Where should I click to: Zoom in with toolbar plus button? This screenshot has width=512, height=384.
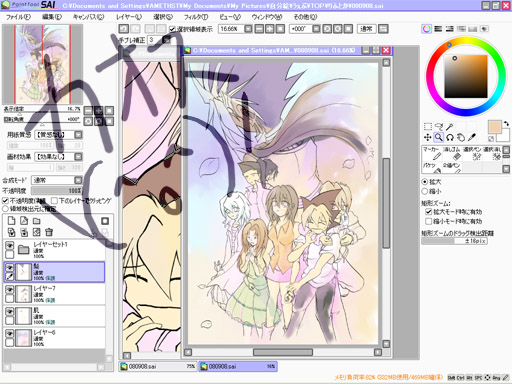click(269, 29)
